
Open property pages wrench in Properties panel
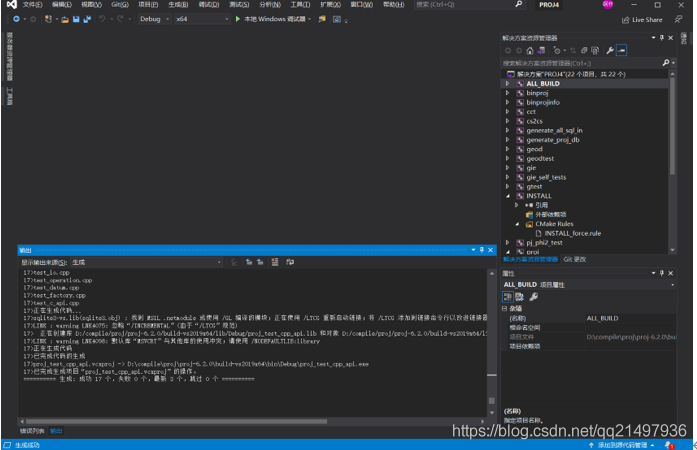[x=534, y=297]
